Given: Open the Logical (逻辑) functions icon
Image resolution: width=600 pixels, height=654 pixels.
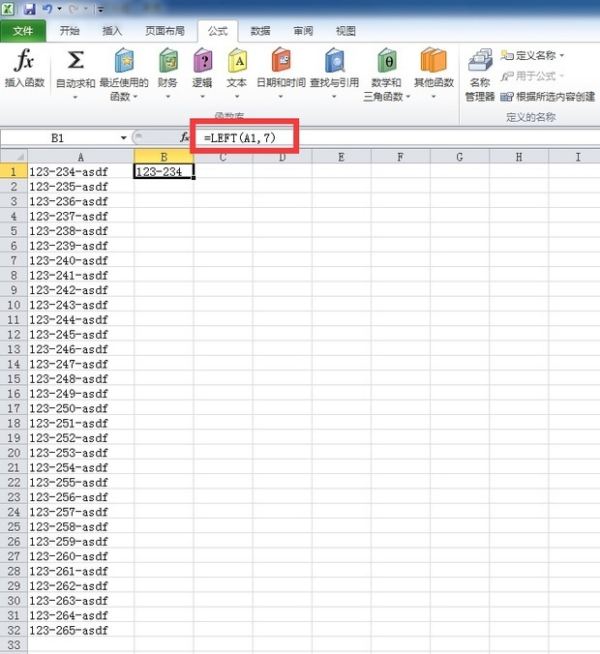Looking at the screenshot, I should (x=203, y=60).
